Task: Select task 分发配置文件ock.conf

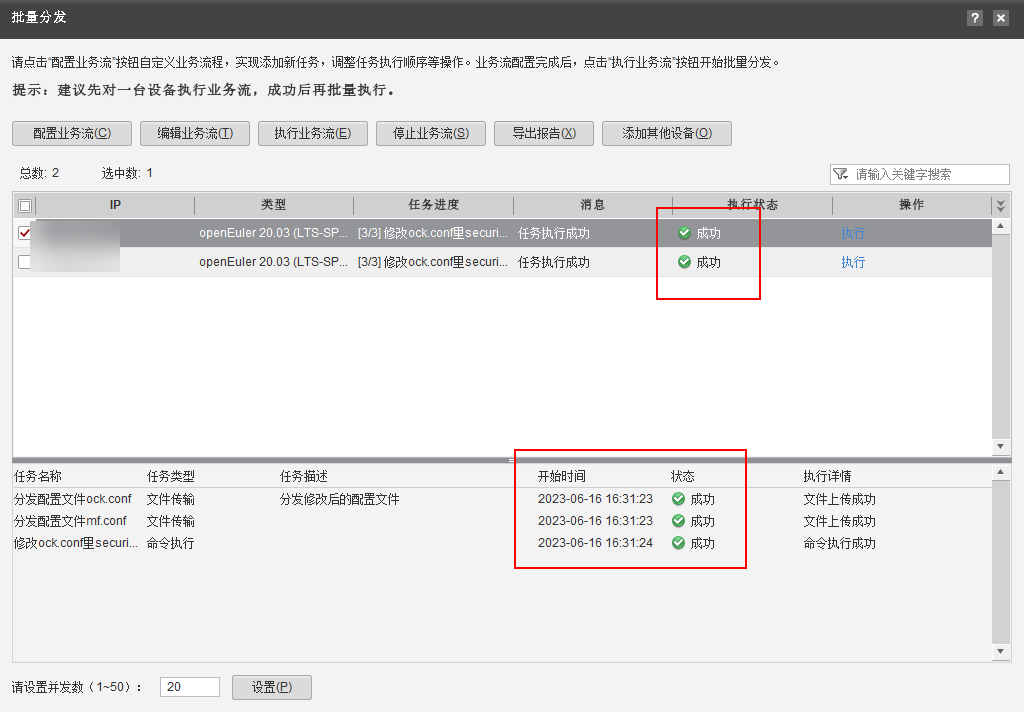Action: (x=72, y=499)
